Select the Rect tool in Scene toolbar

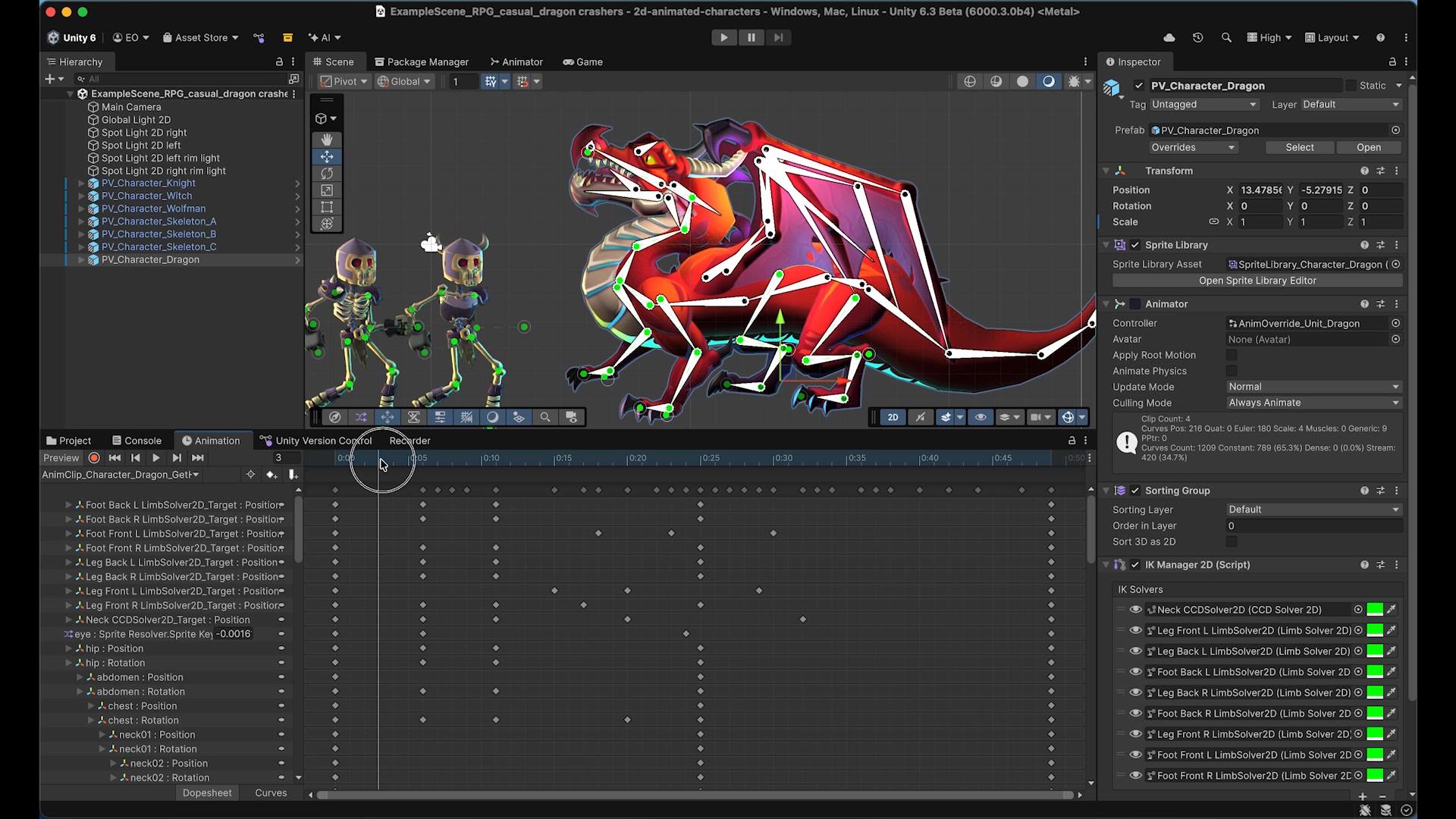(327, 207)
